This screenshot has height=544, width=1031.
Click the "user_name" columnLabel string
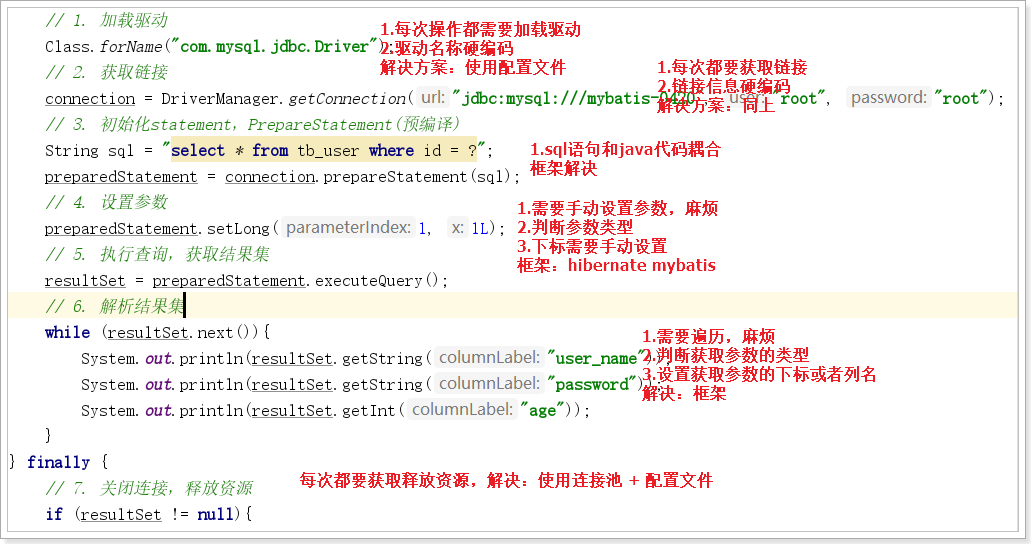click(x=596, y=359)
